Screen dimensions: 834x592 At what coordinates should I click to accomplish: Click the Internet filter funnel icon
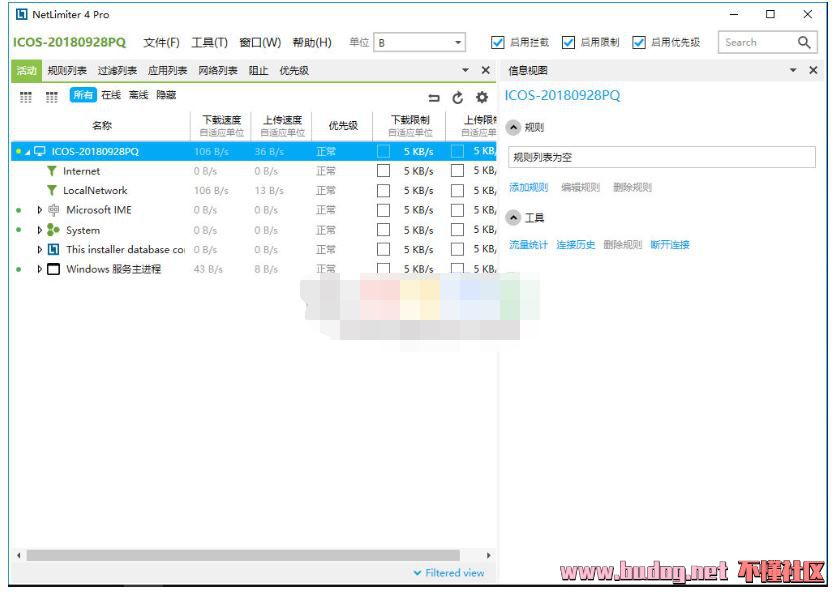52,171
